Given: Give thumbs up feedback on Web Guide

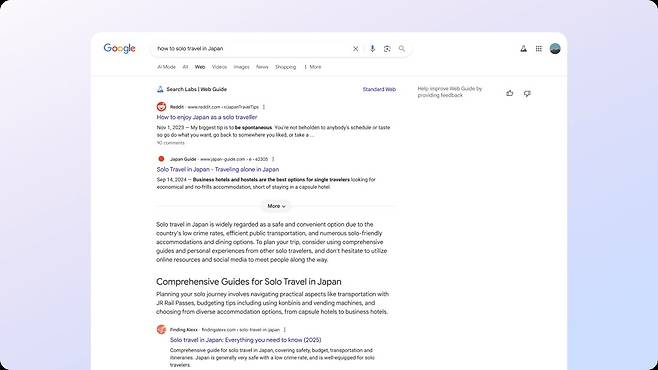Looking at the screenshot, I should [510, 93].
